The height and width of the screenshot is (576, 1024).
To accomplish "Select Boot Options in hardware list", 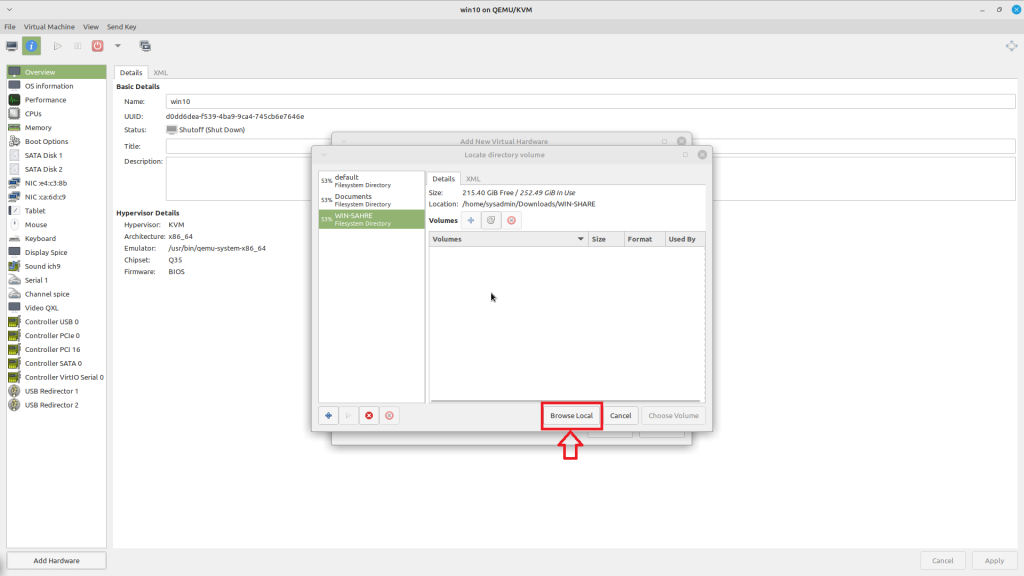I will pos(56,141).
